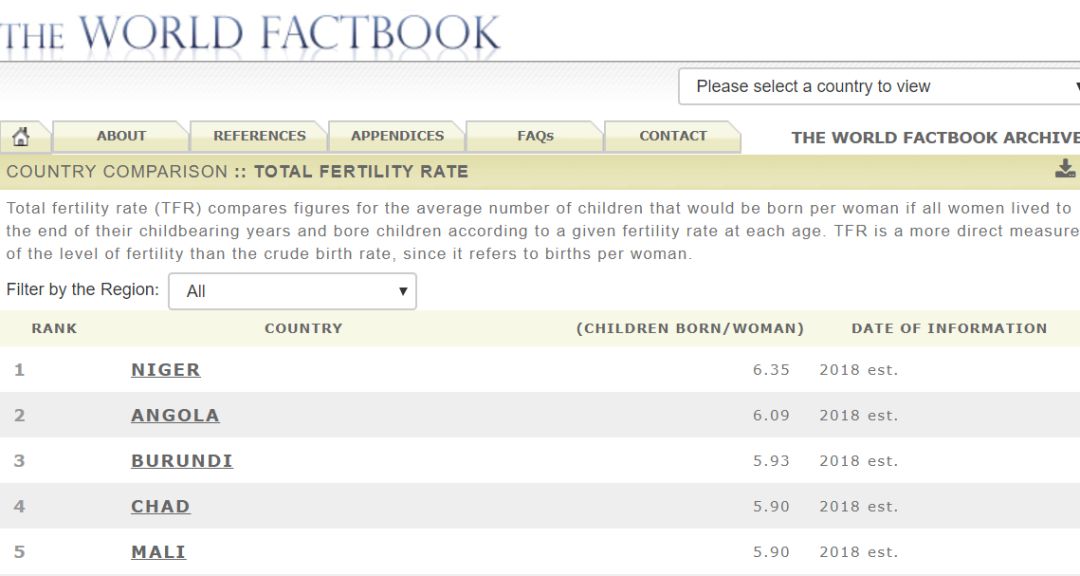Click the 2018 est. date for Burundi

[x=859, y=461]
